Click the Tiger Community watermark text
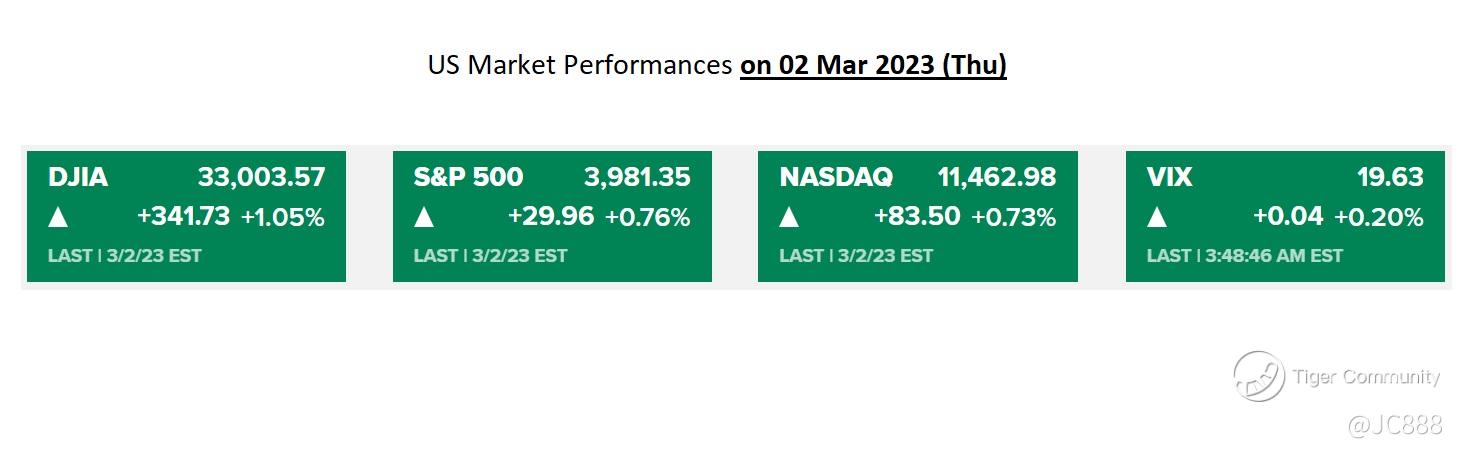Screen dimensions: 1471x458 tap(1366, 377)
